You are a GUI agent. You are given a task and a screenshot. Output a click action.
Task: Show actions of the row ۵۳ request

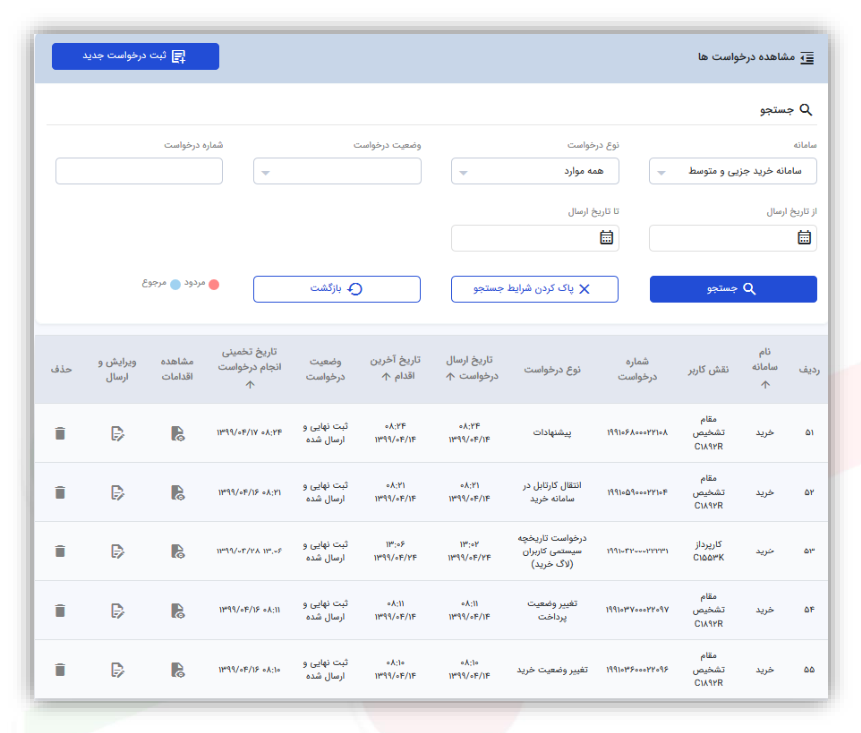tap(177, 551)
